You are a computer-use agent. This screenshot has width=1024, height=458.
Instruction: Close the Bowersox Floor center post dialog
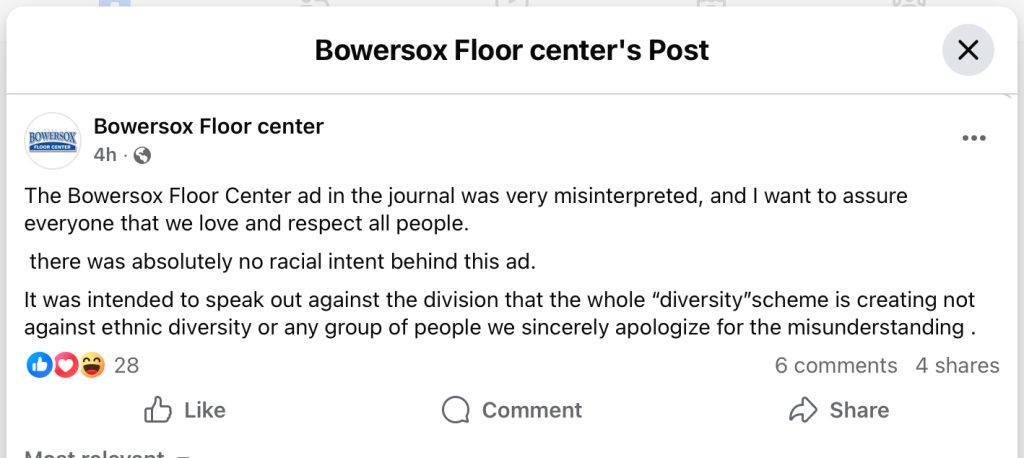(968, 50)
